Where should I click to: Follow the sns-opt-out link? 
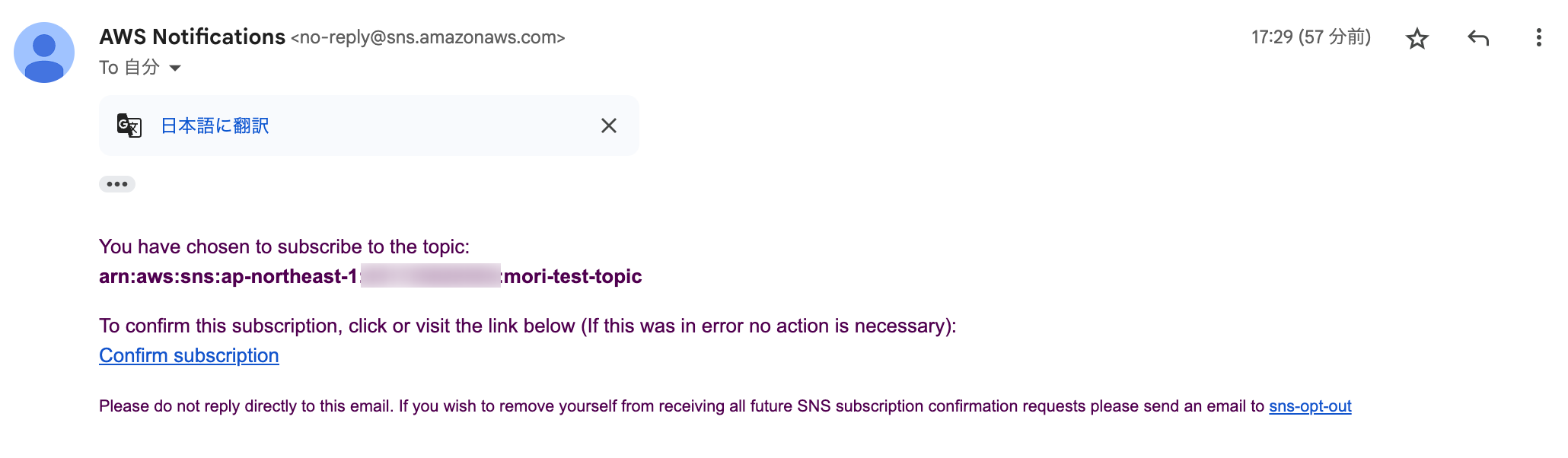point(1310,406)
